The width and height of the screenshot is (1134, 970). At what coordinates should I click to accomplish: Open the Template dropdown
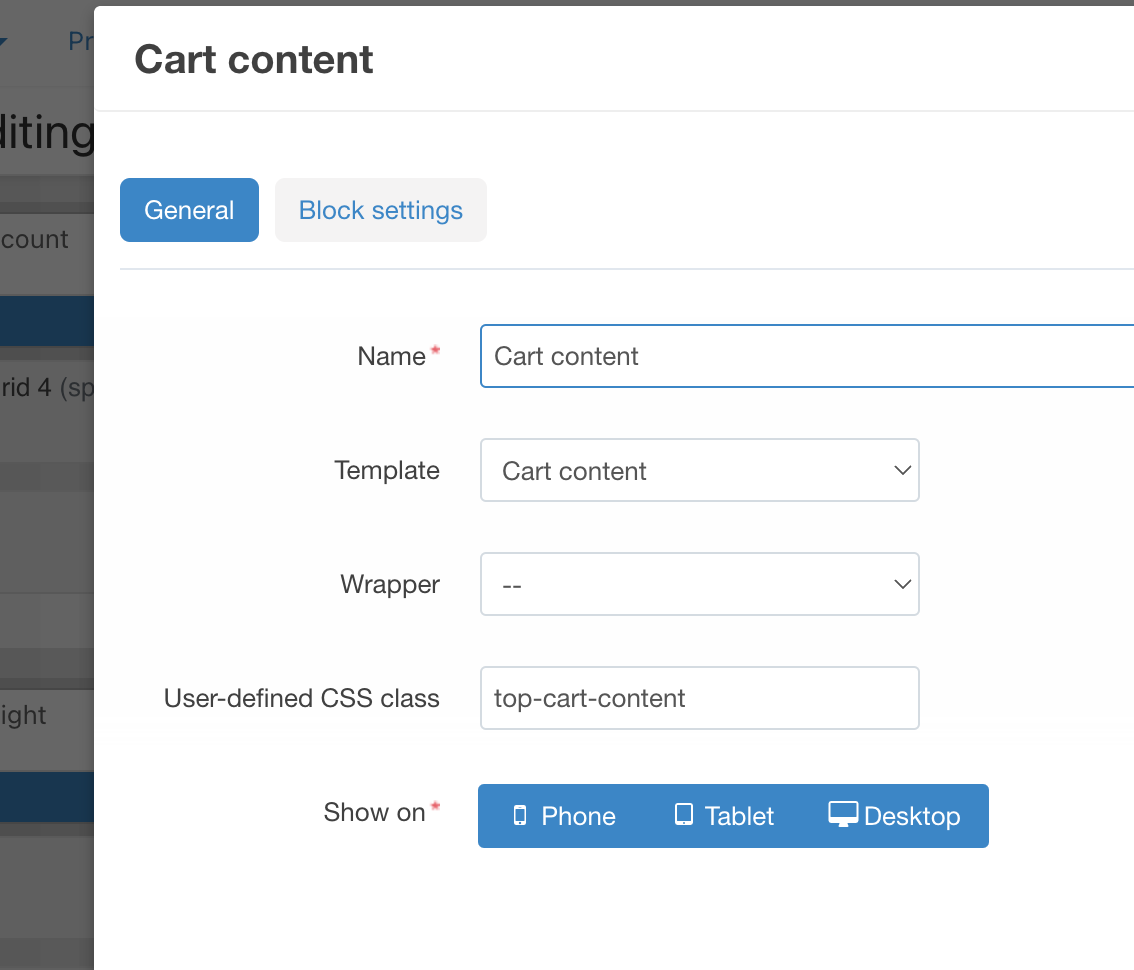coord(699,470)
